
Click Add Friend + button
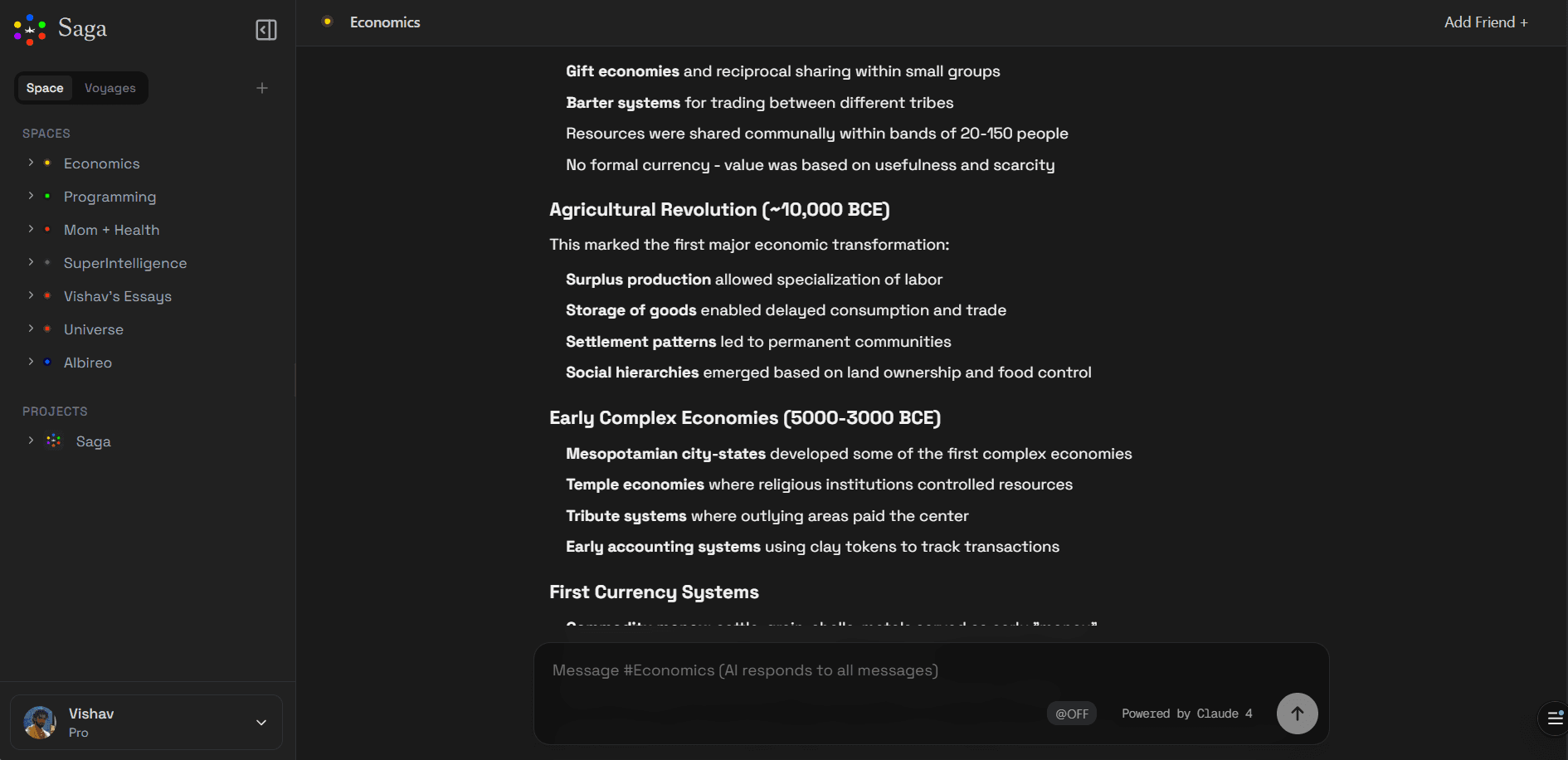1486,22
